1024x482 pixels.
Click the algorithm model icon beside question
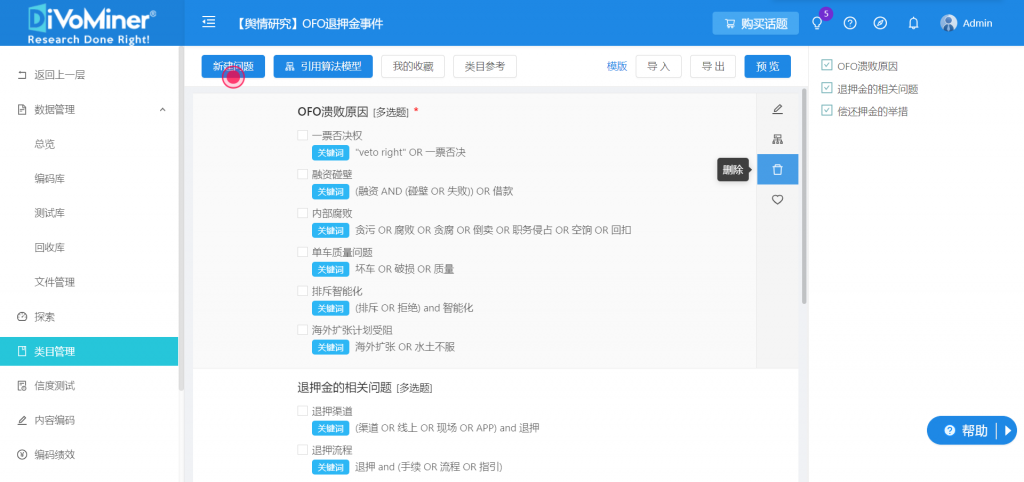point(777,139)
